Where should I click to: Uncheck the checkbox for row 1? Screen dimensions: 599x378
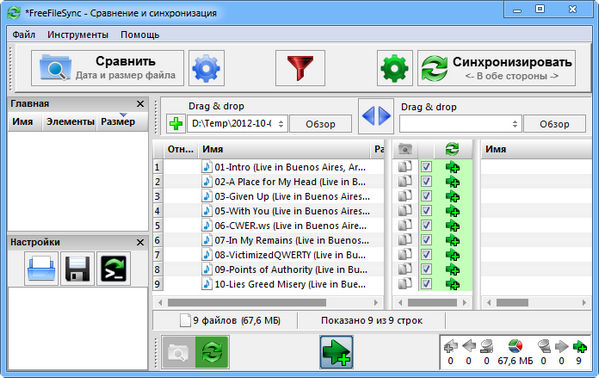[426, 167]
